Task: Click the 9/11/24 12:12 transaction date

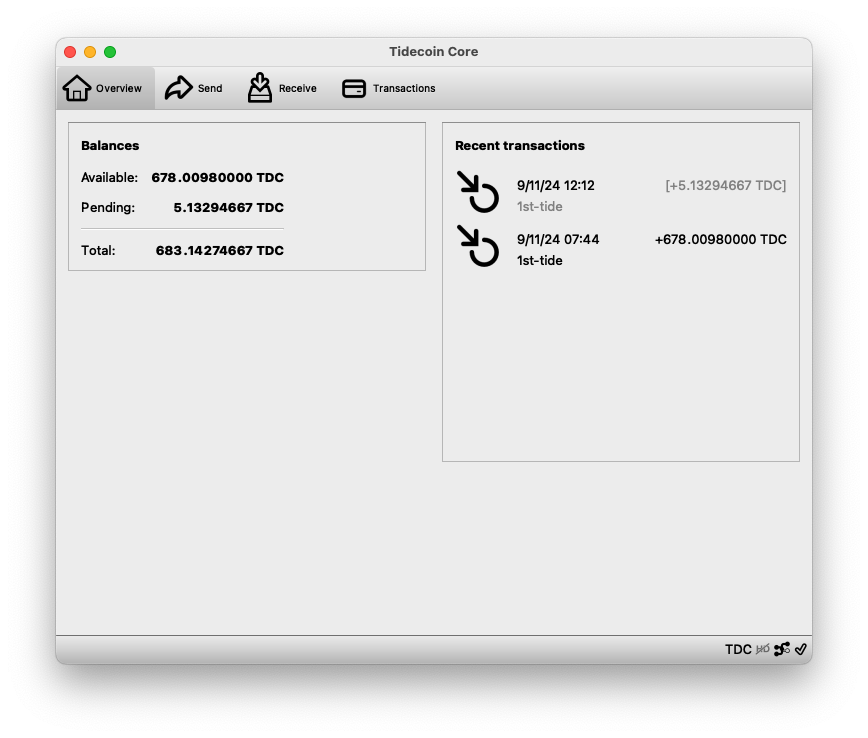Action: [555, 185]
